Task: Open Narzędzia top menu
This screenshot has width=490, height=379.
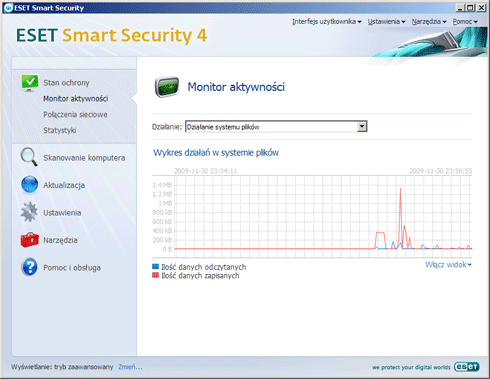Action: [429, 22]
